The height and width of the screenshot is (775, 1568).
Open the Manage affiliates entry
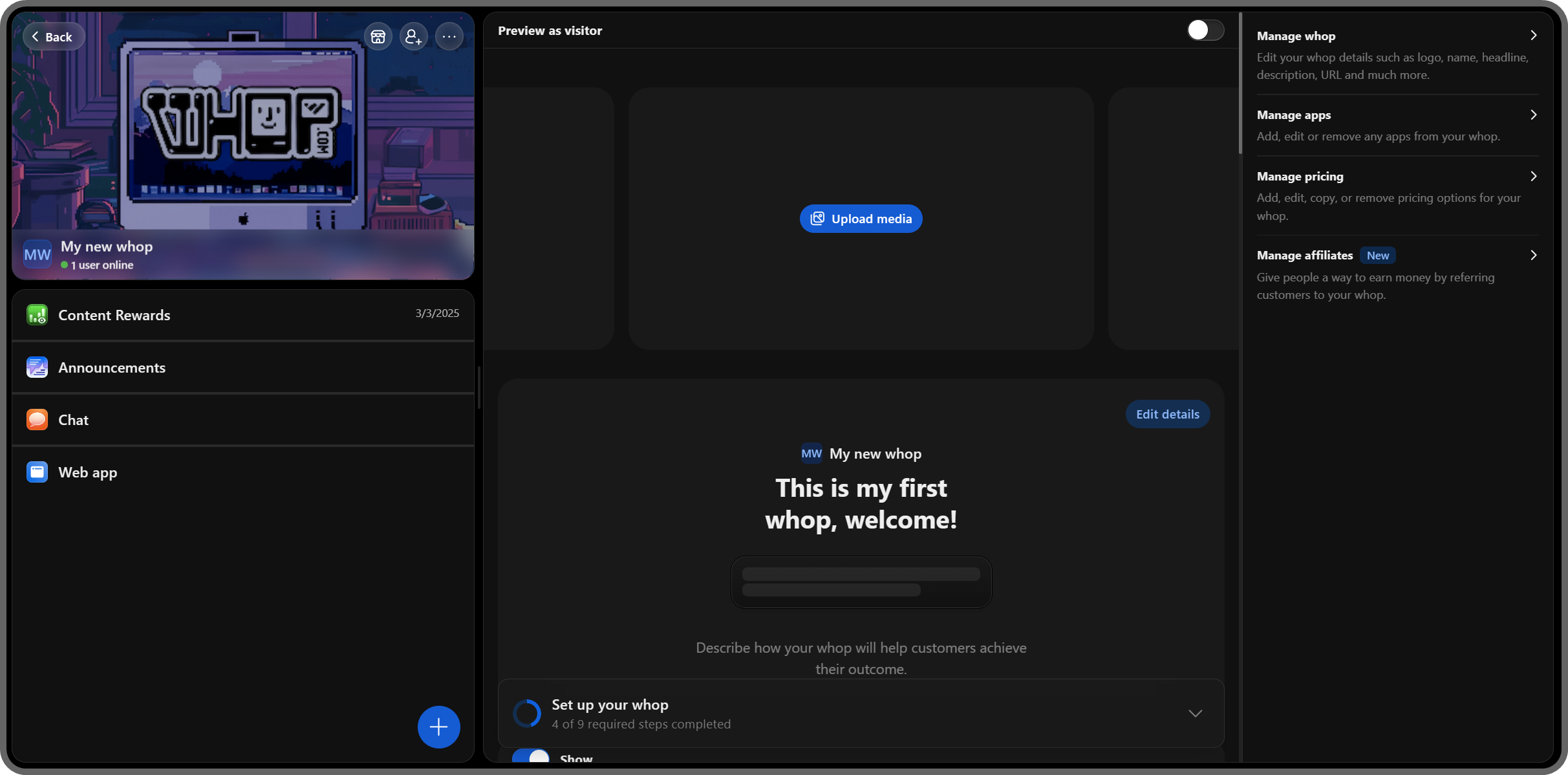point(1304,256)
